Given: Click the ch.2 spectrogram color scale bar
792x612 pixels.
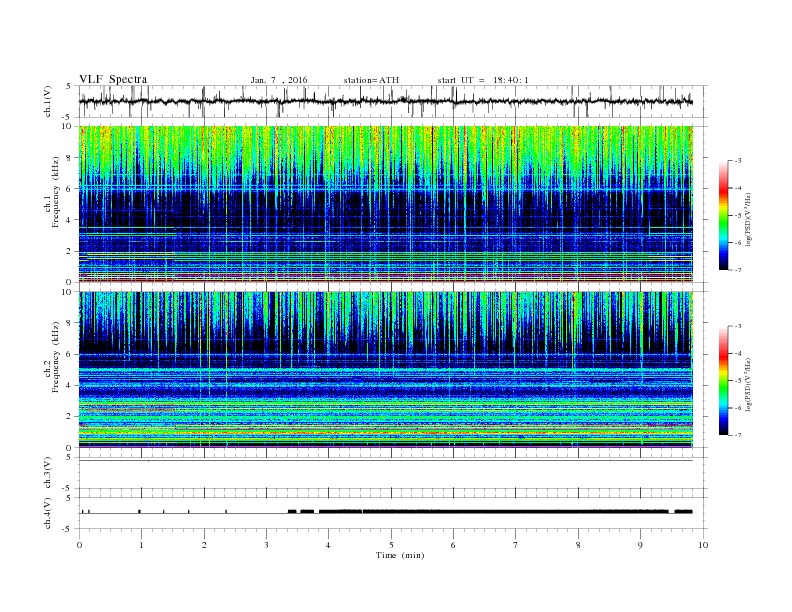Looking at the screenshot, I should [723, 381].
